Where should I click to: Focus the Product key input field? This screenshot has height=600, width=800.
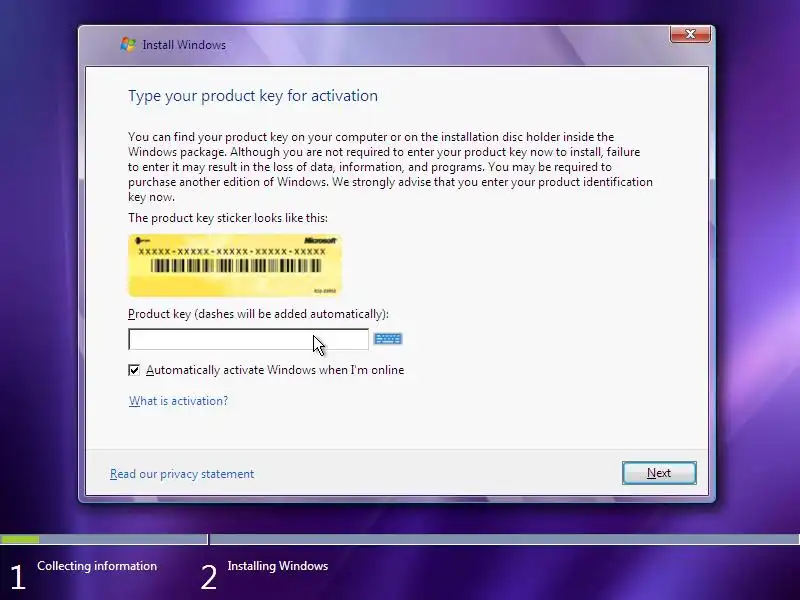point(248,339)
